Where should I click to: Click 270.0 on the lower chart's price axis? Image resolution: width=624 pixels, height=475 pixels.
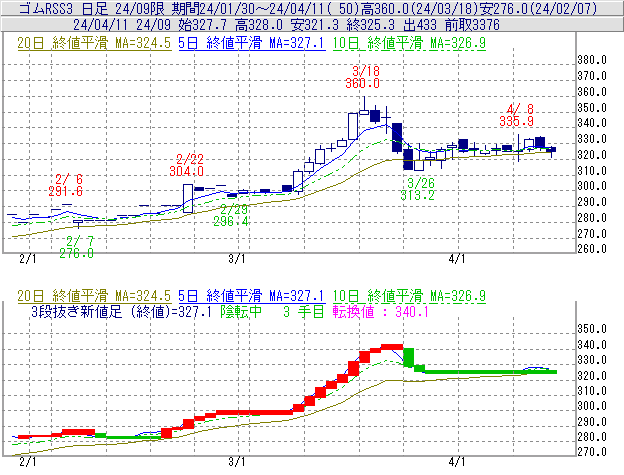coord(592,452)
